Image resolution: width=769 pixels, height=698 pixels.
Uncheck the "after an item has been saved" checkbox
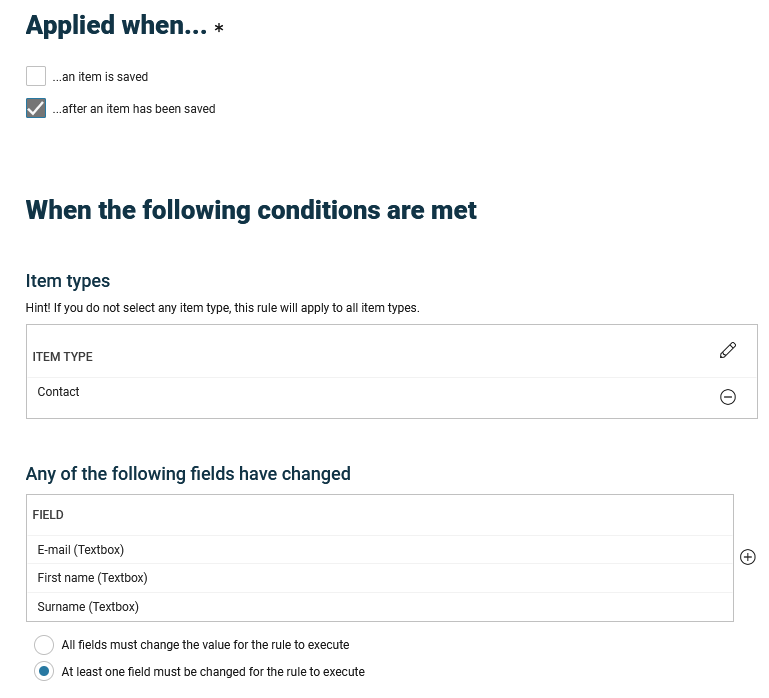[36, 108]
